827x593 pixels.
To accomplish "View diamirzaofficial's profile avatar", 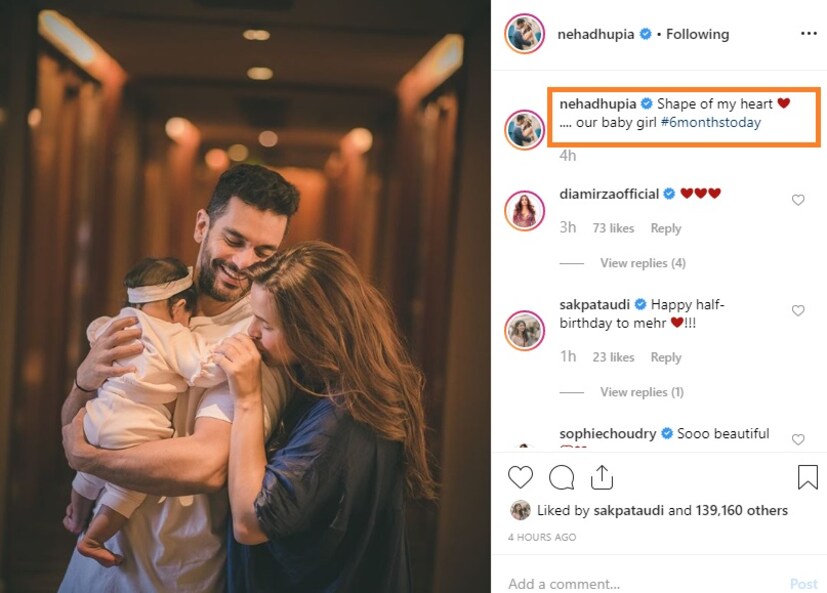I will (x=524, y=211).
